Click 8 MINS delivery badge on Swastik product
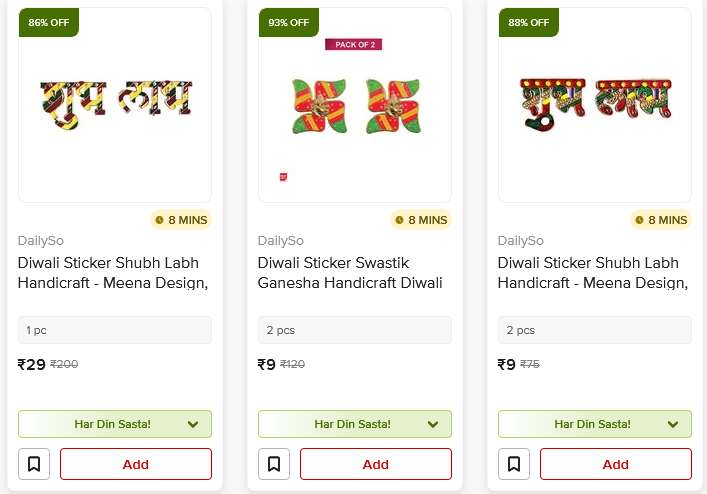This screenshot has width=707, height=494. (420, 220)
